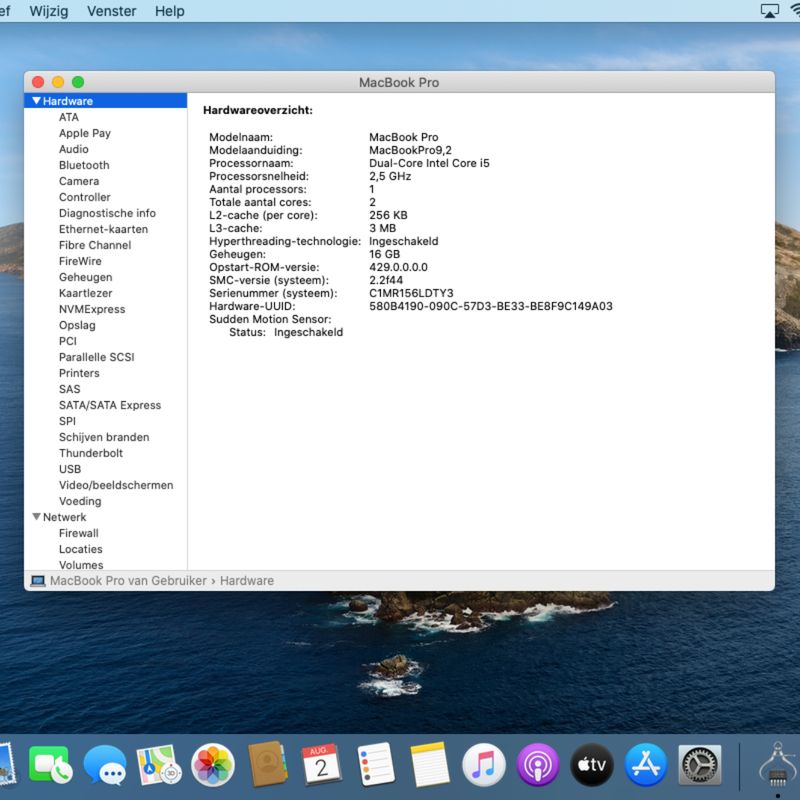
Task: Select SAS in the sidebar
Action: [69, 389]
